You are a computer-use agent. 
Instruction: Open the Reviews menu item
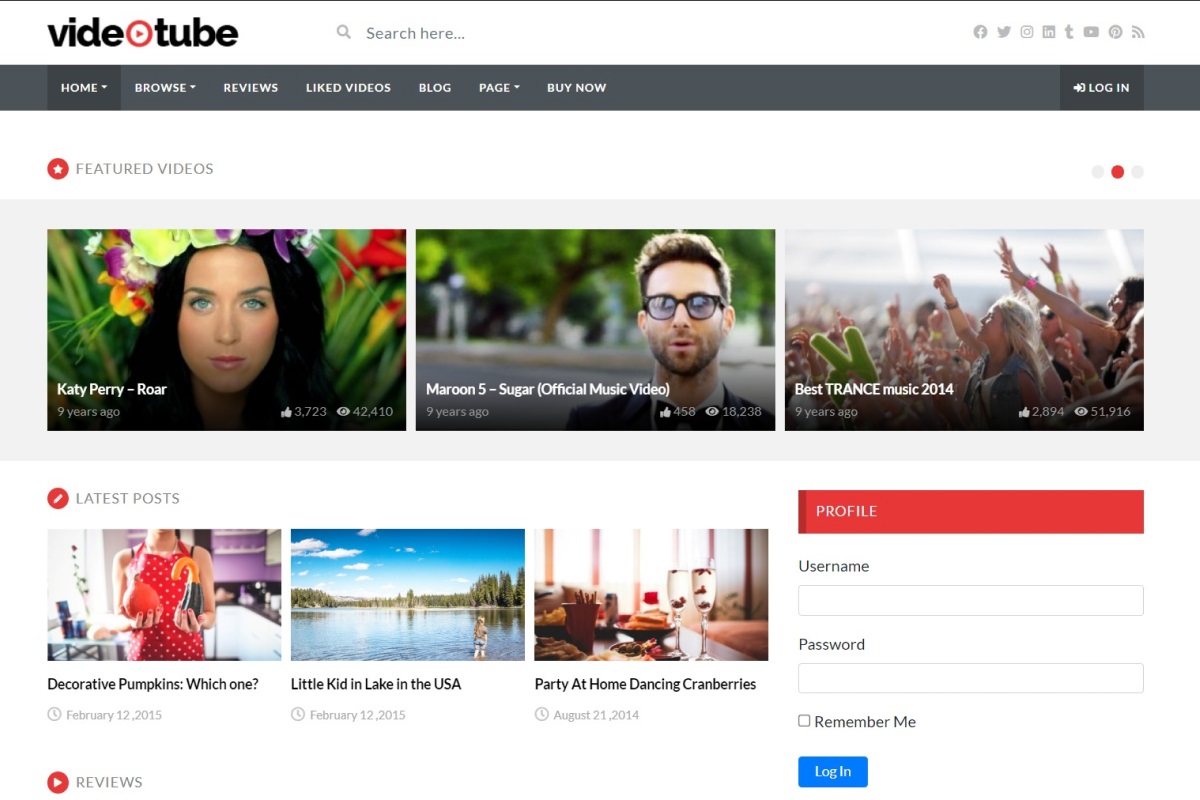[x=251, y=88]
